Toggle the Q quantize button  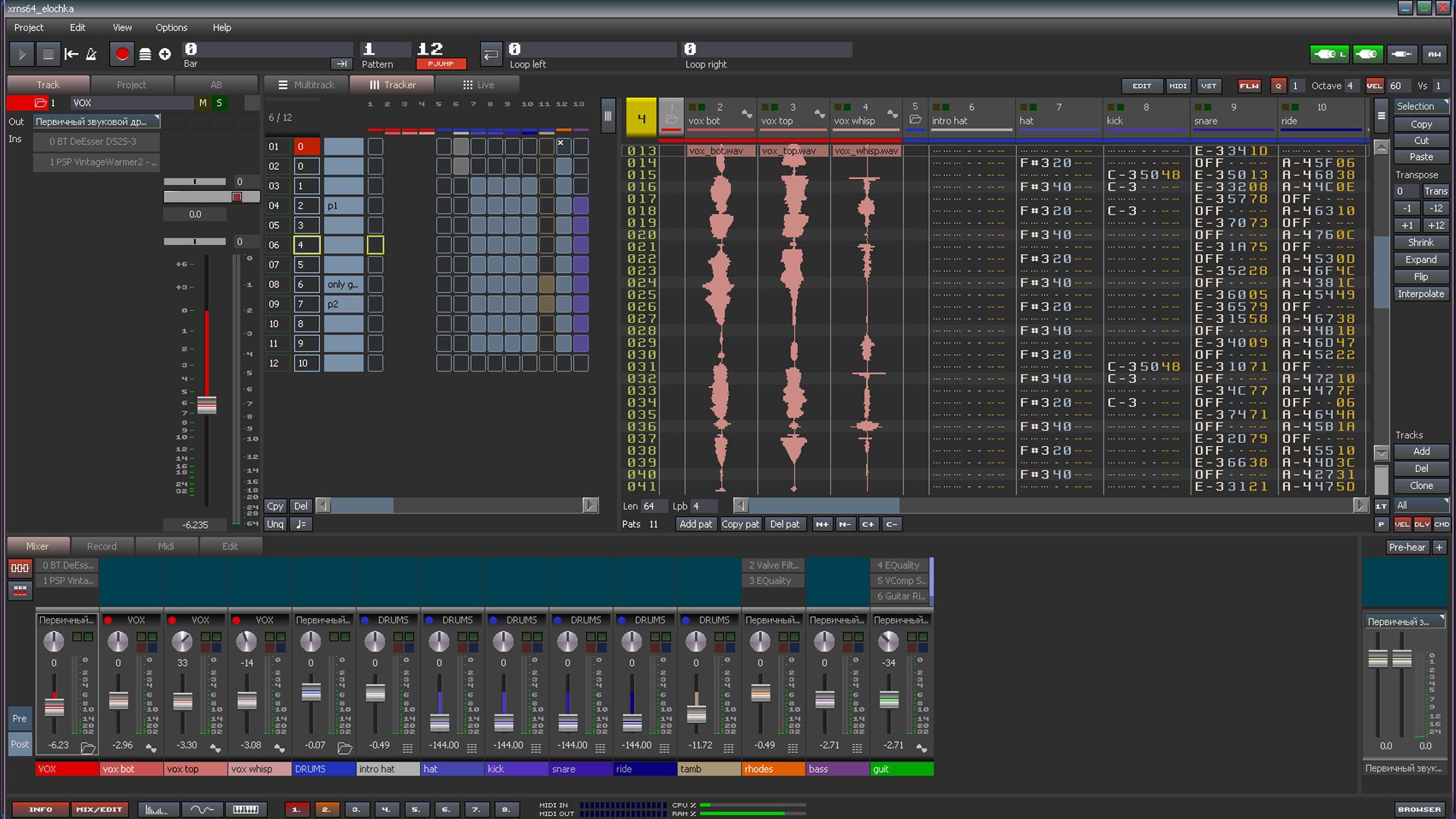pyautogui.click(x=1279, y=86)
